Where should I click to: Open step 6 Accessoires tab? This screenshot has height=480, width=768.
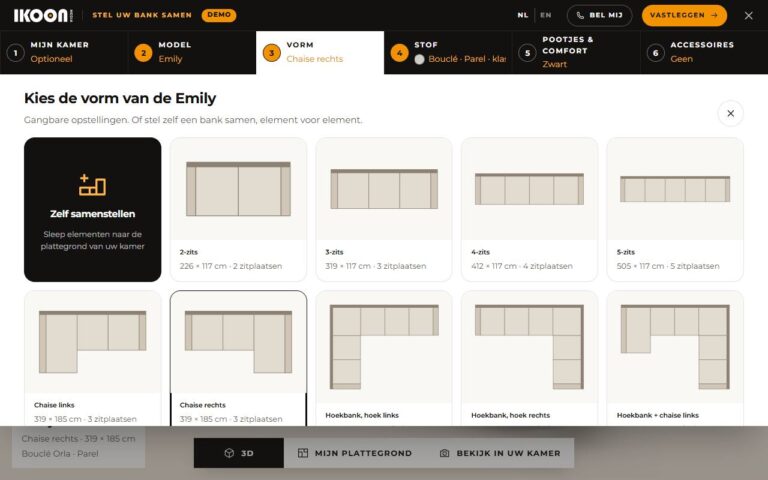click(x=704, y=52)
